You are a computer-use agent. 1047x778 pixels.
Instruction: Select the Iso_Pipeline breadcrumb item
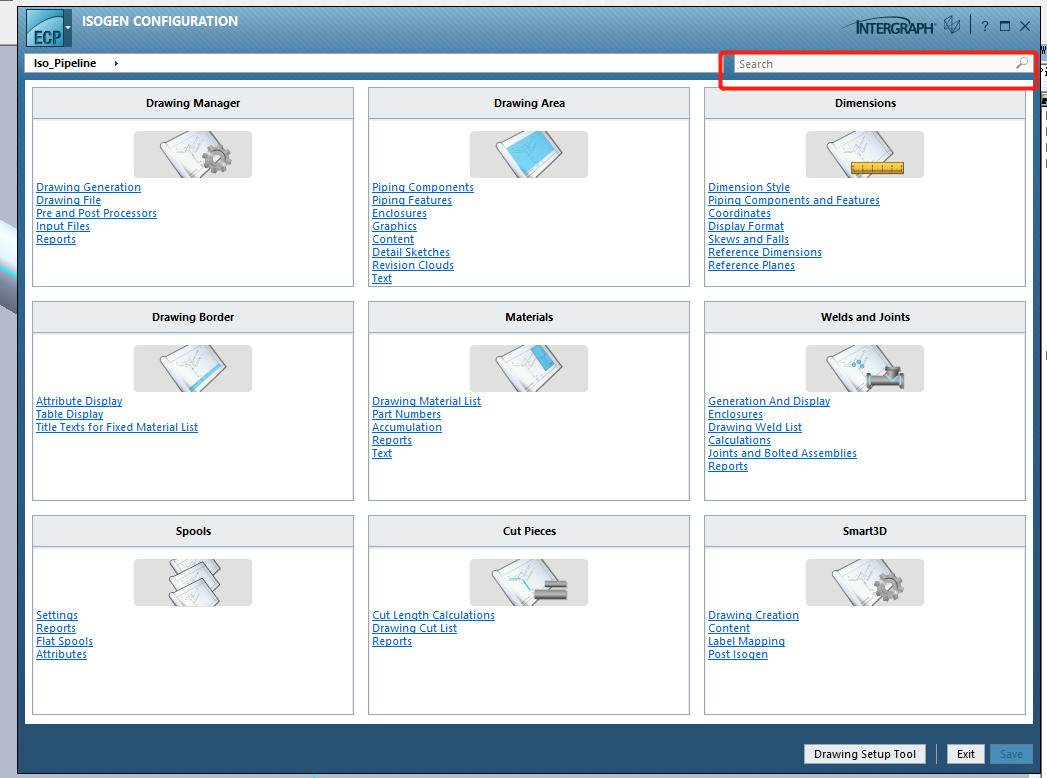point(65,63)
